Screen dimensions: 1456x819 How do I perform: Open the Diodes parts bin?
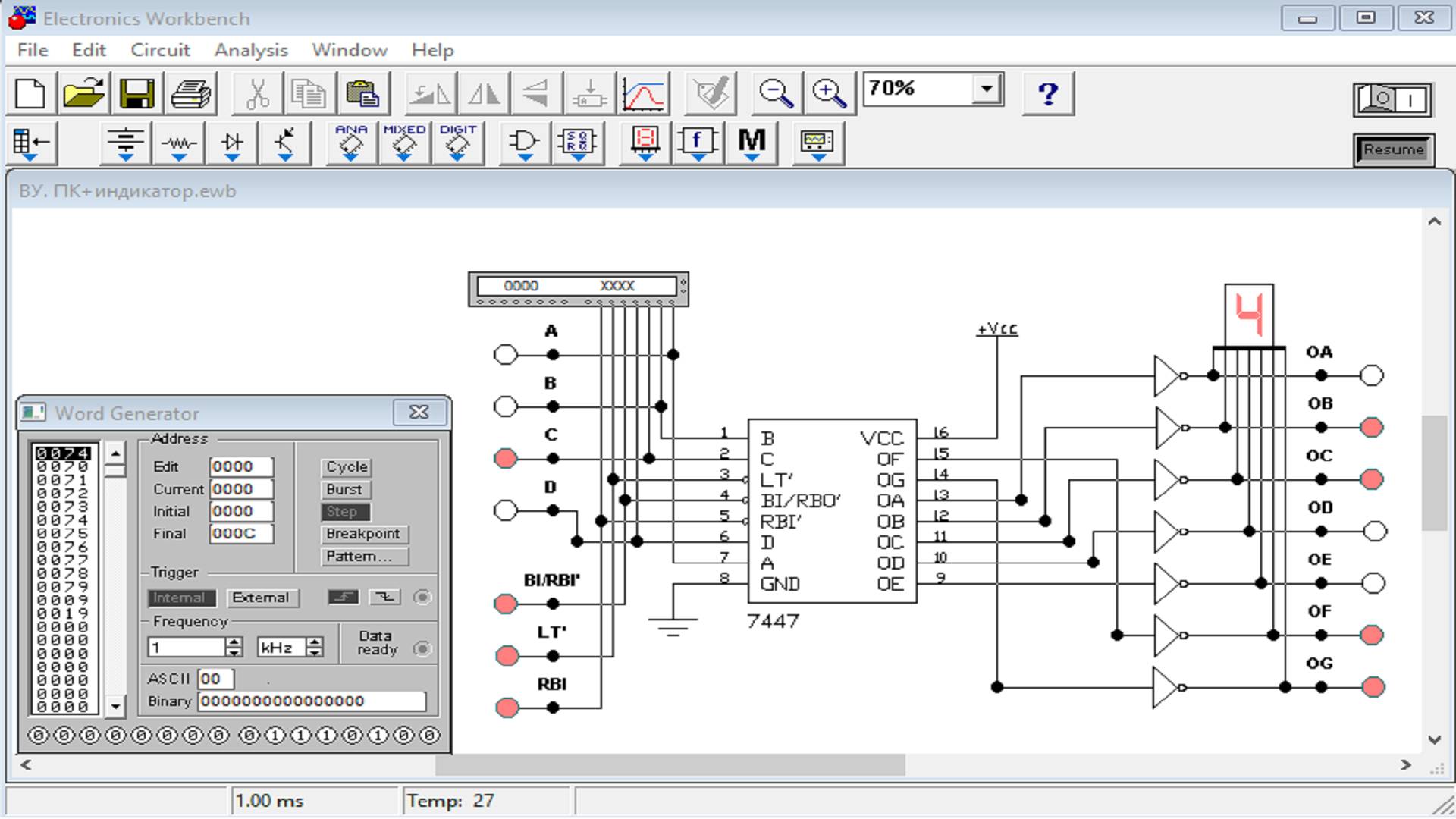[x=232, y=142]
